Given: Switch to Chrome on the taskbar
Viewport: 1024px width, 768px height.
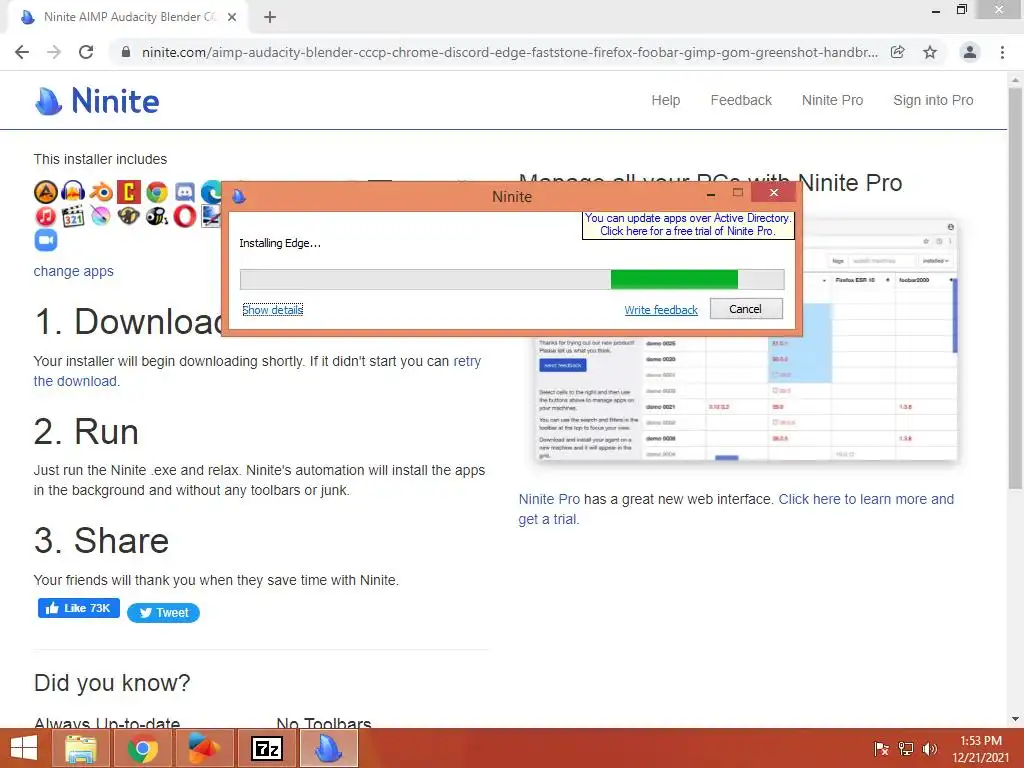Looking at the screenshot, I should tap(143, 748).
